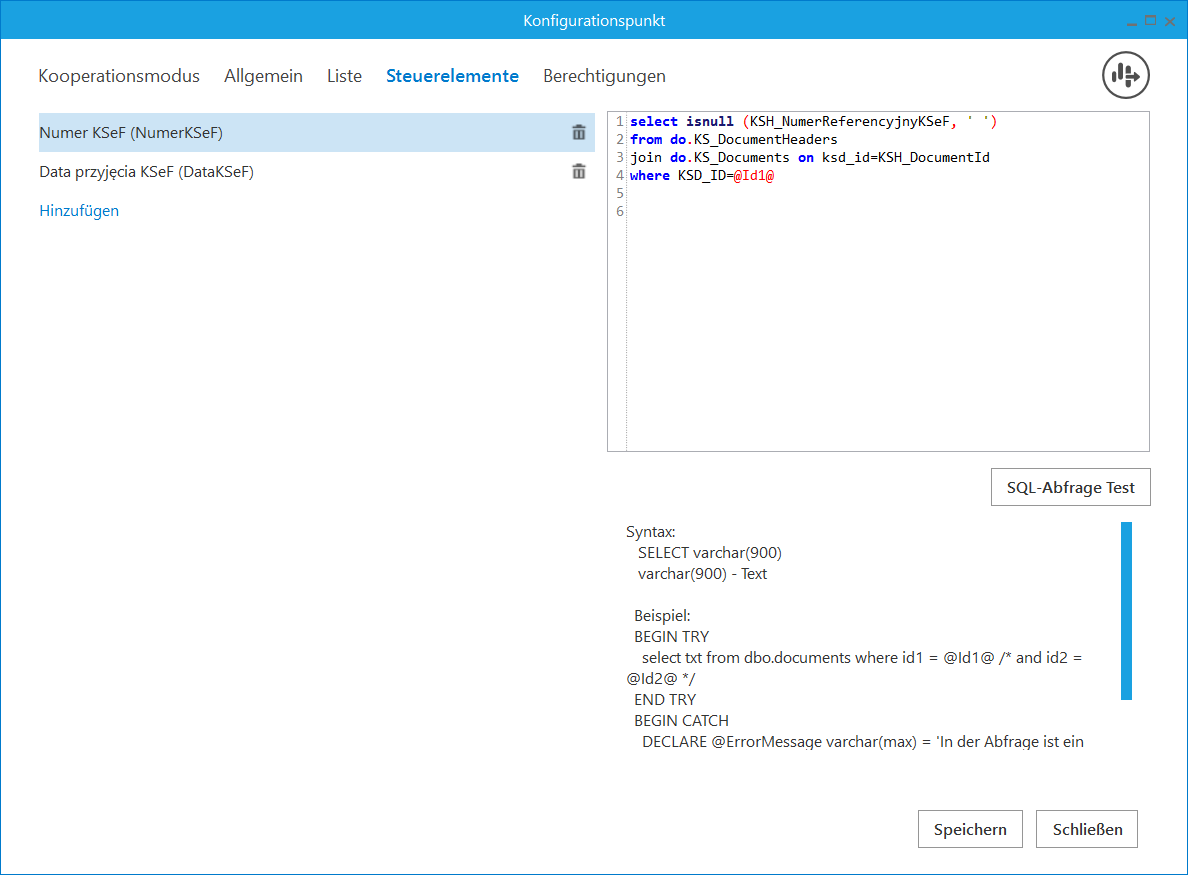Viewport: 1188px width, 875px height.
Task: Click the 'BEGIN CATCH' example line
Action: tap(681, 720)
